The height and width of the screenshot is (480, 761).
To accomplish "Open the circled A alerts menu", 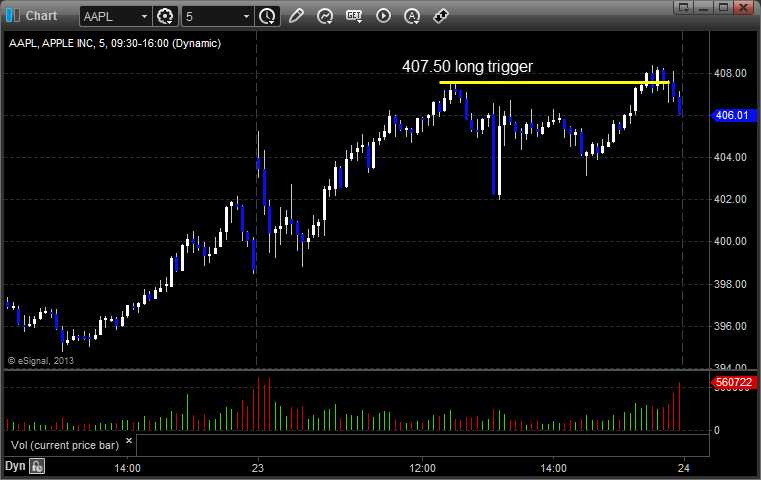I will point(412,17).
